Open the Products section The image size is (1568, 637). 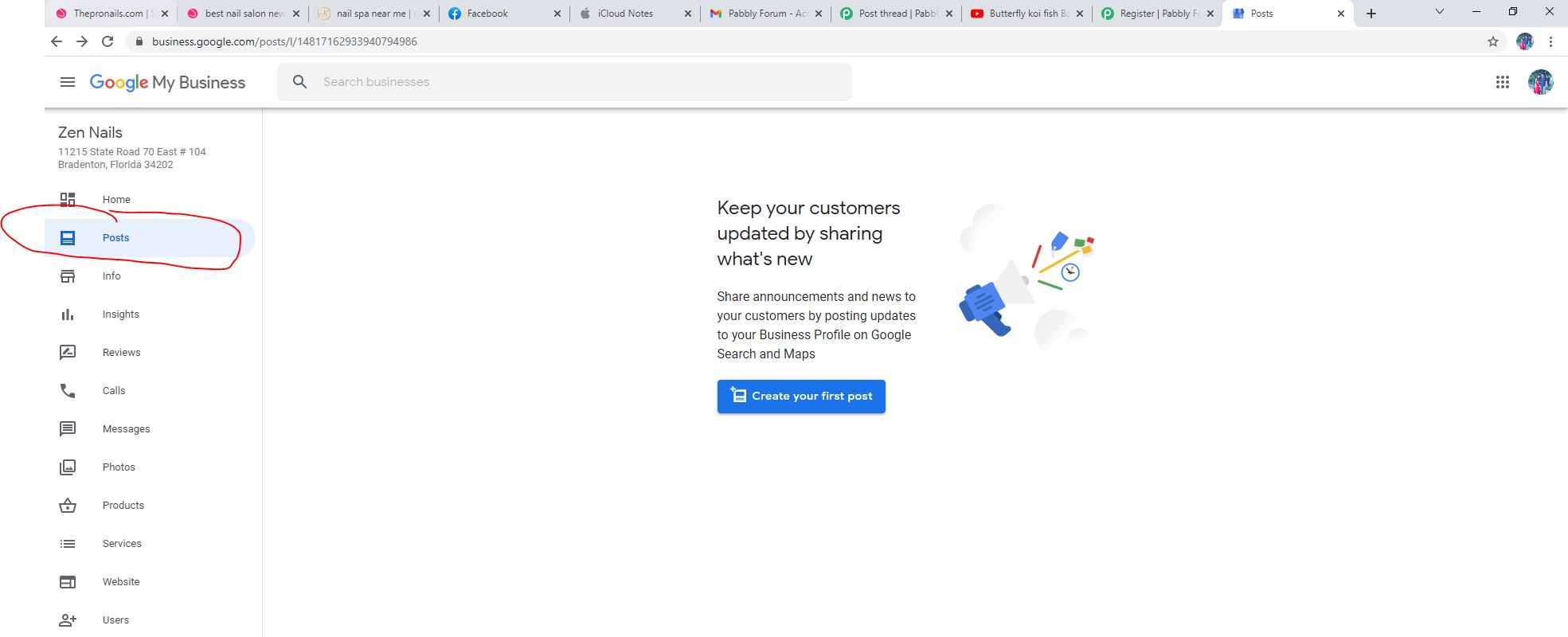tap(123, 505)
